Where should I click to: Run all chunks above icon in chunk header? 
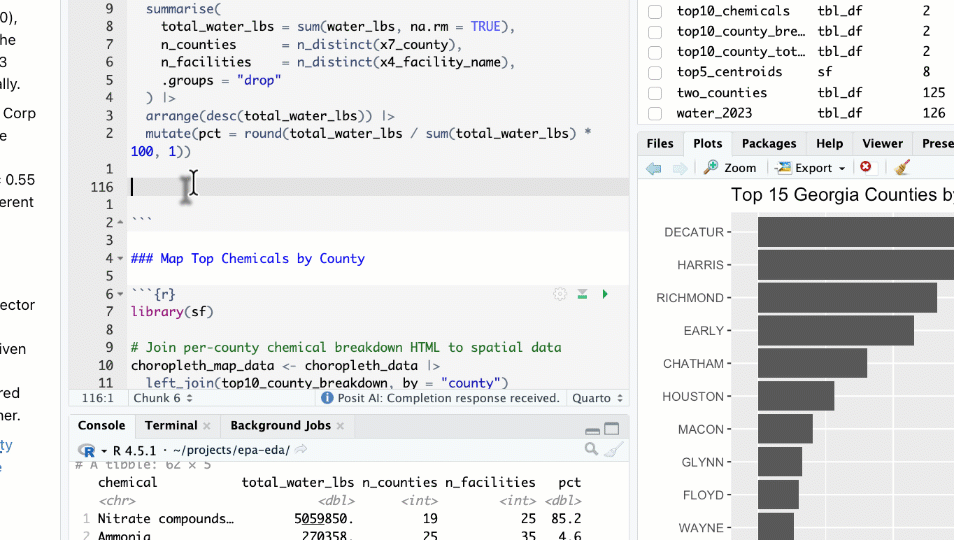[582, 294]
